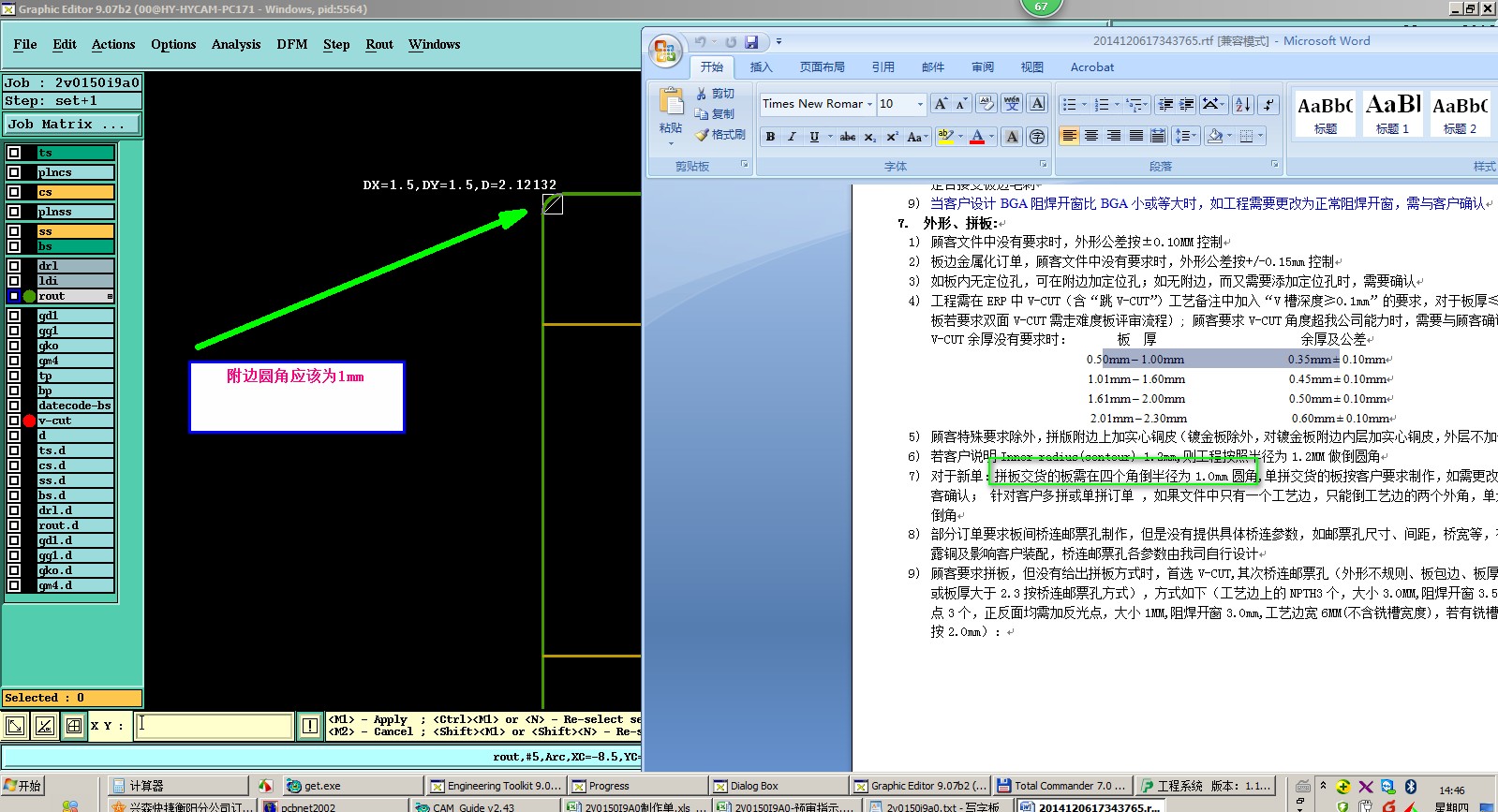Click the Clear Formatting eraser icon
This screenshot has width=1498, height=812.
(x=986, y=104)
